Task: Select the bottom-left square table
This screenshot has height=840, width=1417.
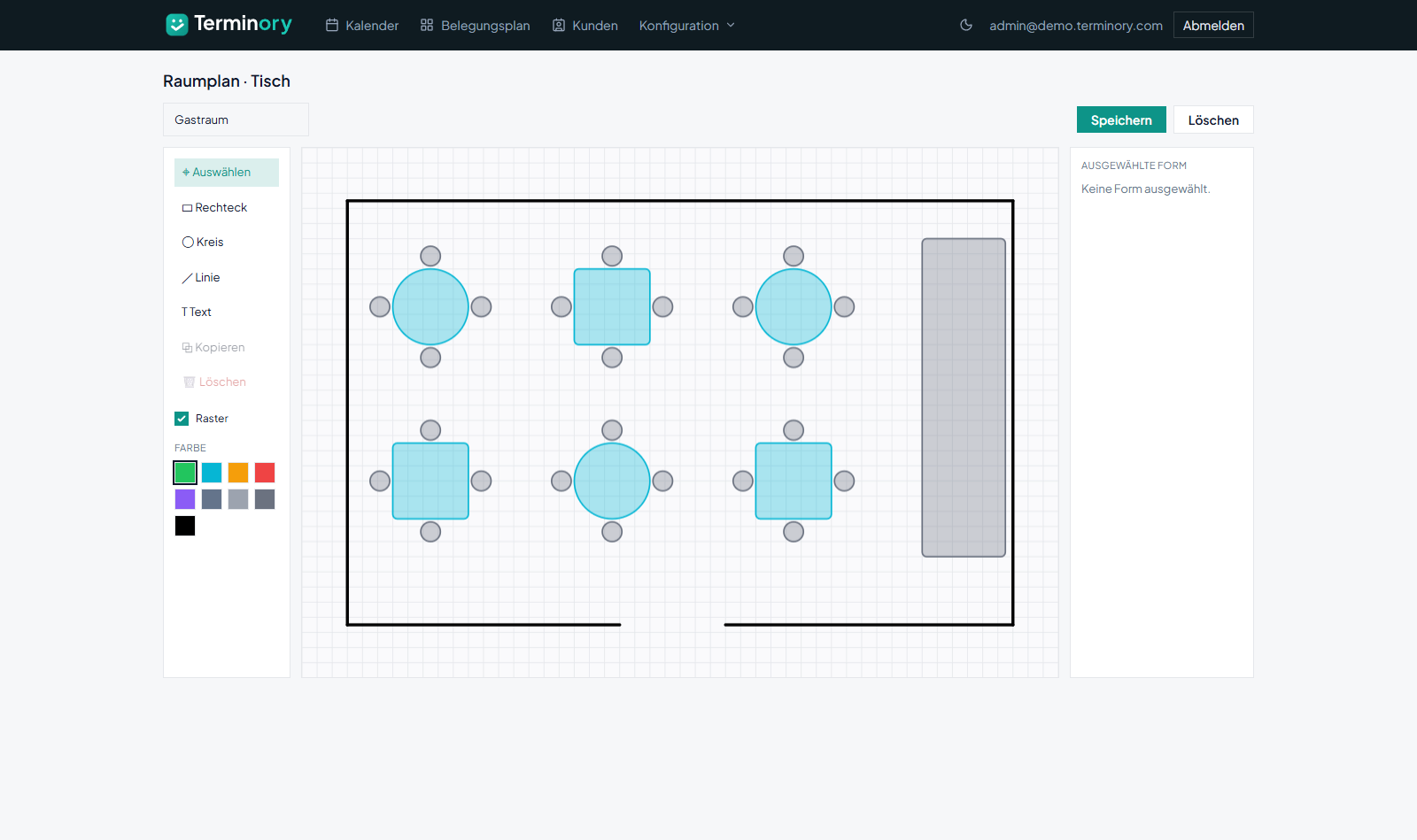Action: [x=430, y=481]
